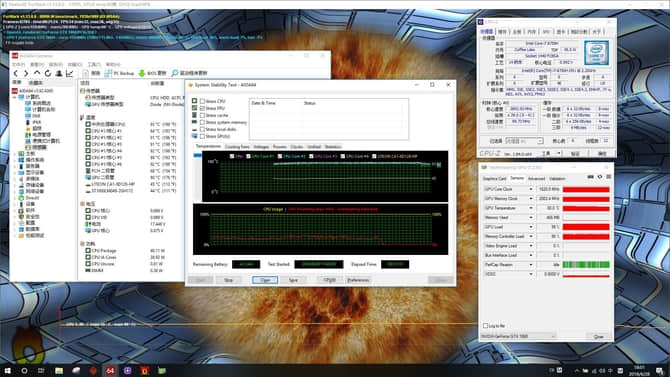
Task: Click the Stop button in stability test
Action: pyautogui.click(x=229, y=280)
